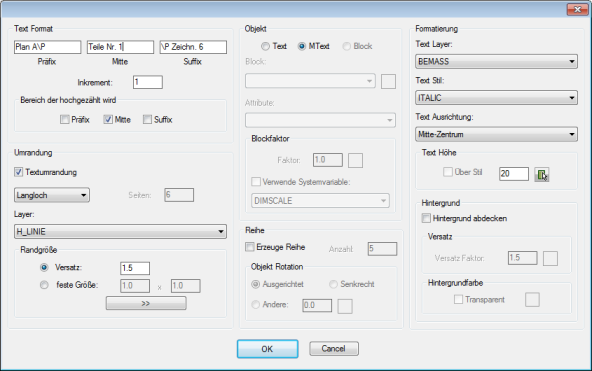This screenshot has width=592, height=371.
Task: Open the Text Layer BEMASS dropdown
Action: coord(496,62)
